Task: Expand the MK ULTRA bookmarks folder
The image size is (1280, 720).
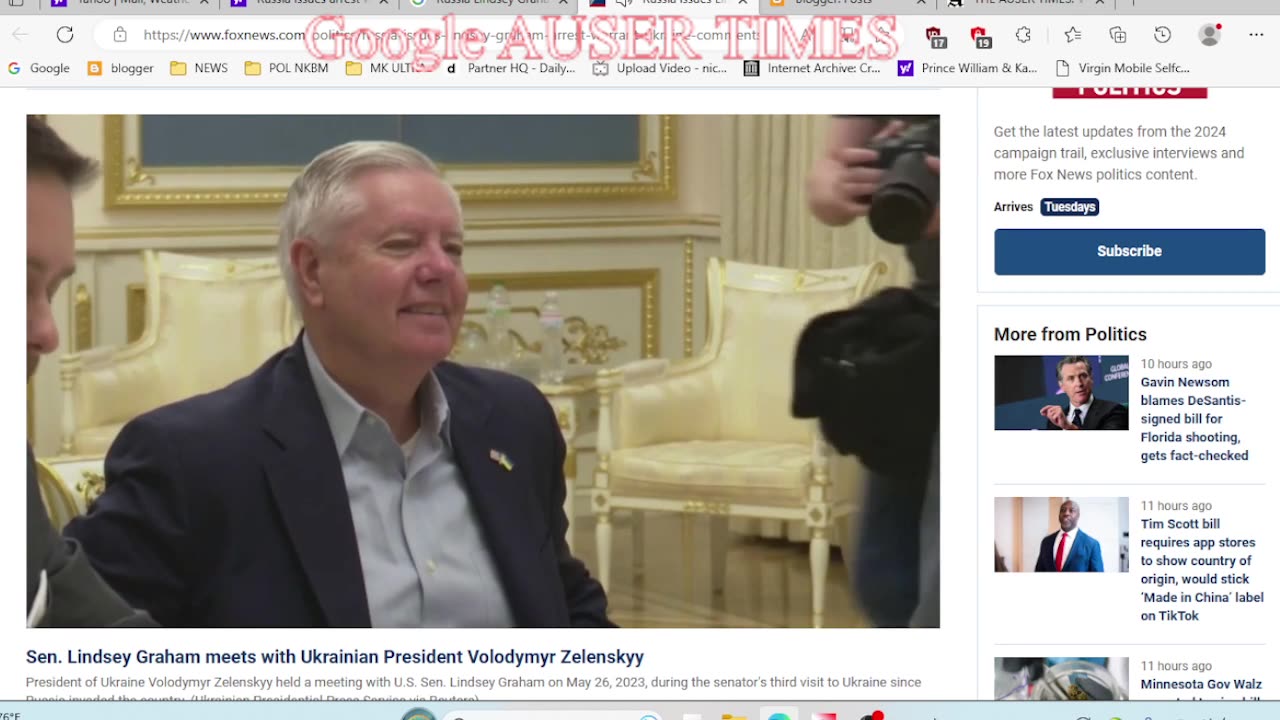Action: click(387, 68)
